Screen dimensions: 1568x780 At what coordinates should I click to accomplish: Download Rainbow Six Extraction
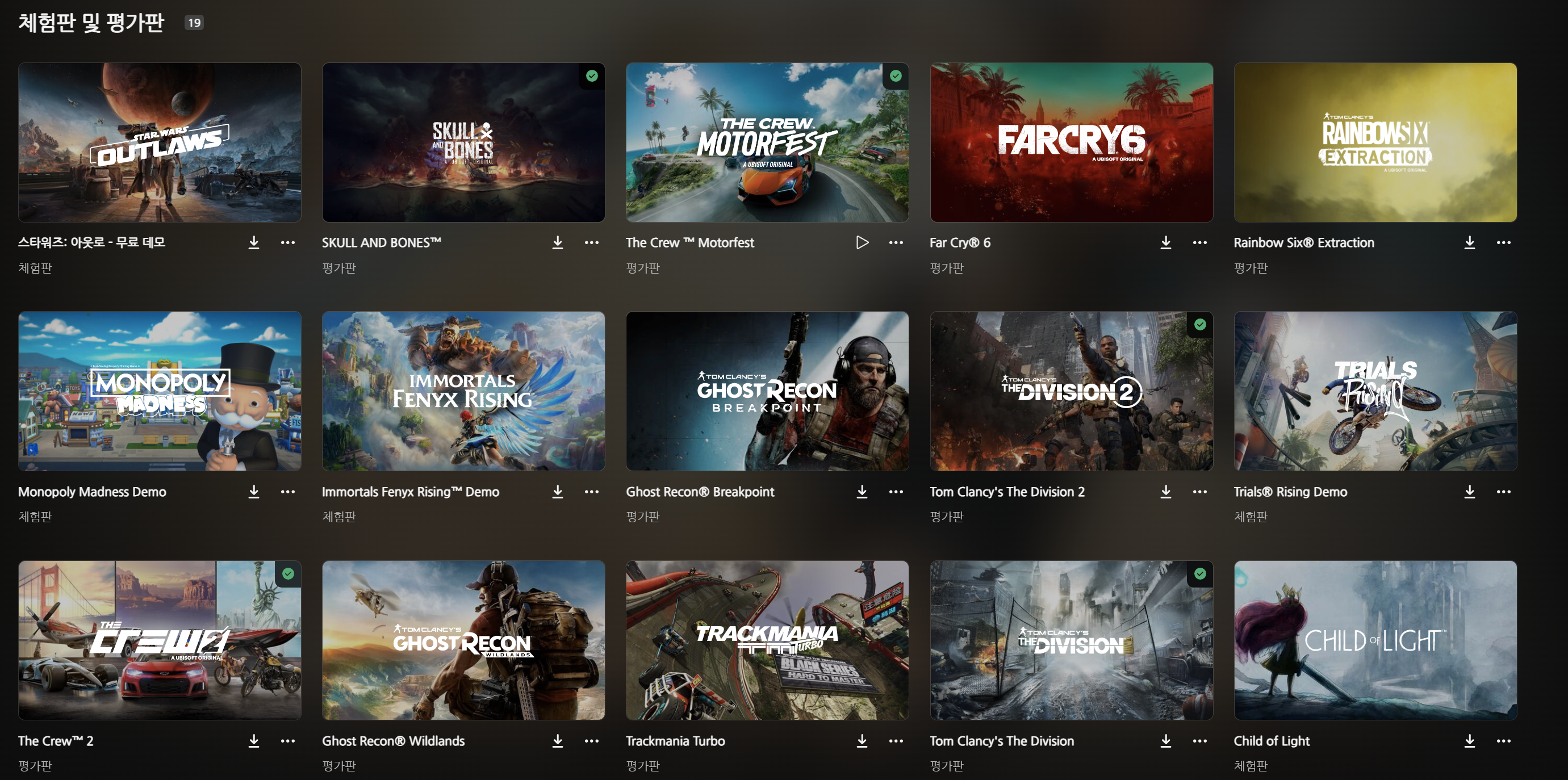tap(1469, 243)
